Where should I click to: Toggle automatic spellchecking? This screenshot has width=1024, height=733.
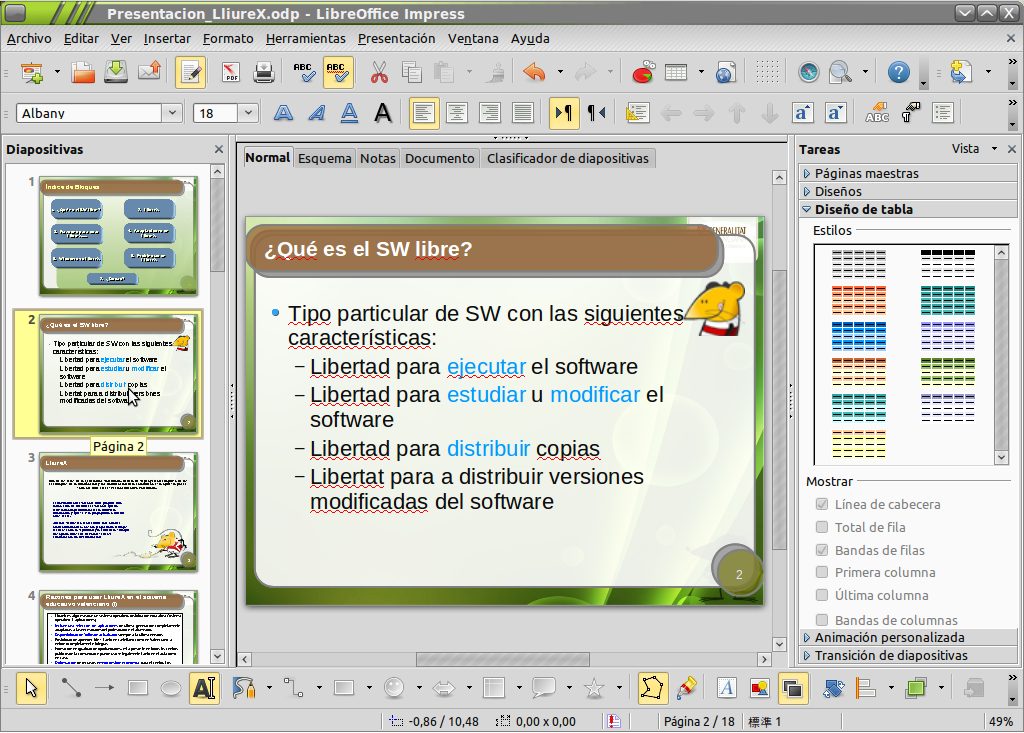(337, 72)
